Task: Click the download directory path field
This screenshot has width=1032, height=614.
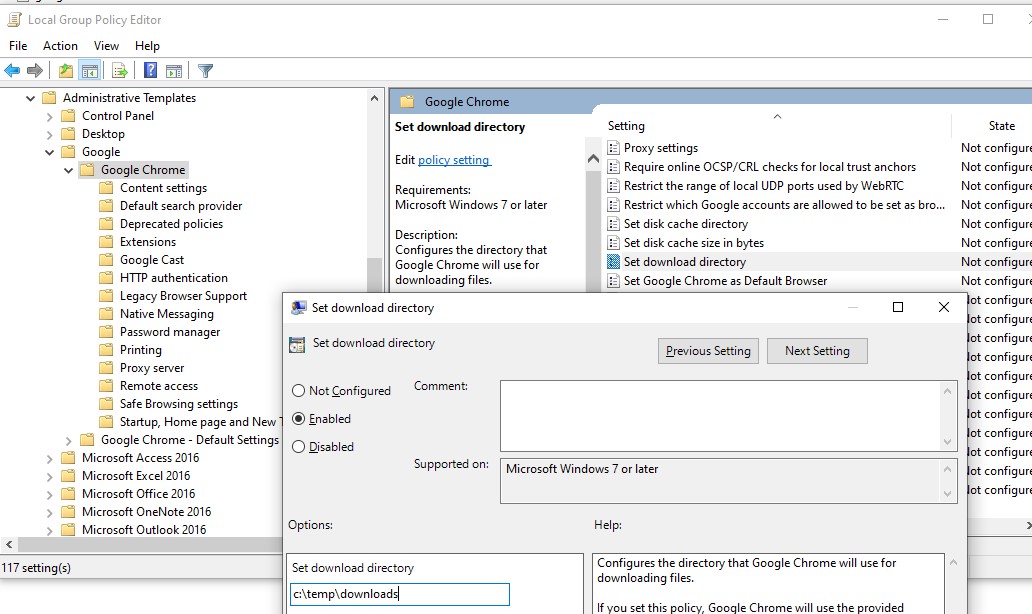Action: pos(400,594)
